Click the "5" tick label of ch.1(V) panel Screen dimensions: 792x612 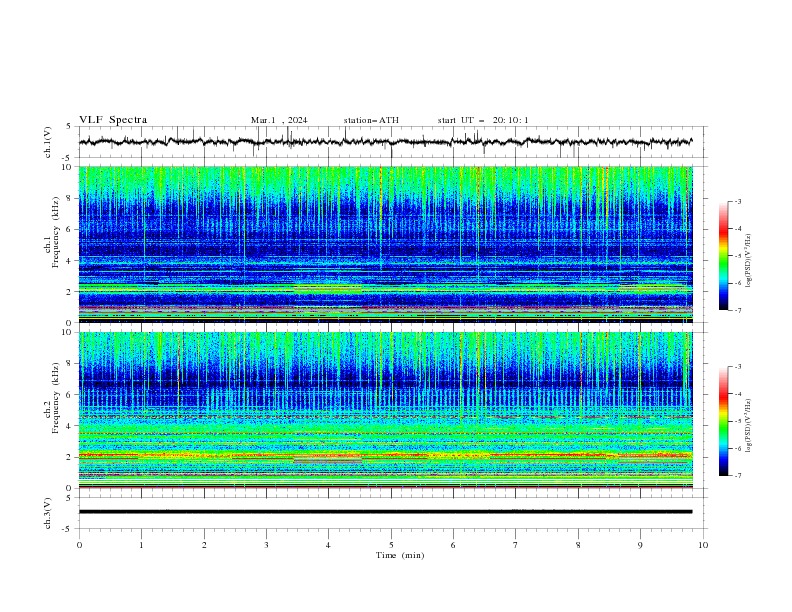tap(69, 126)
